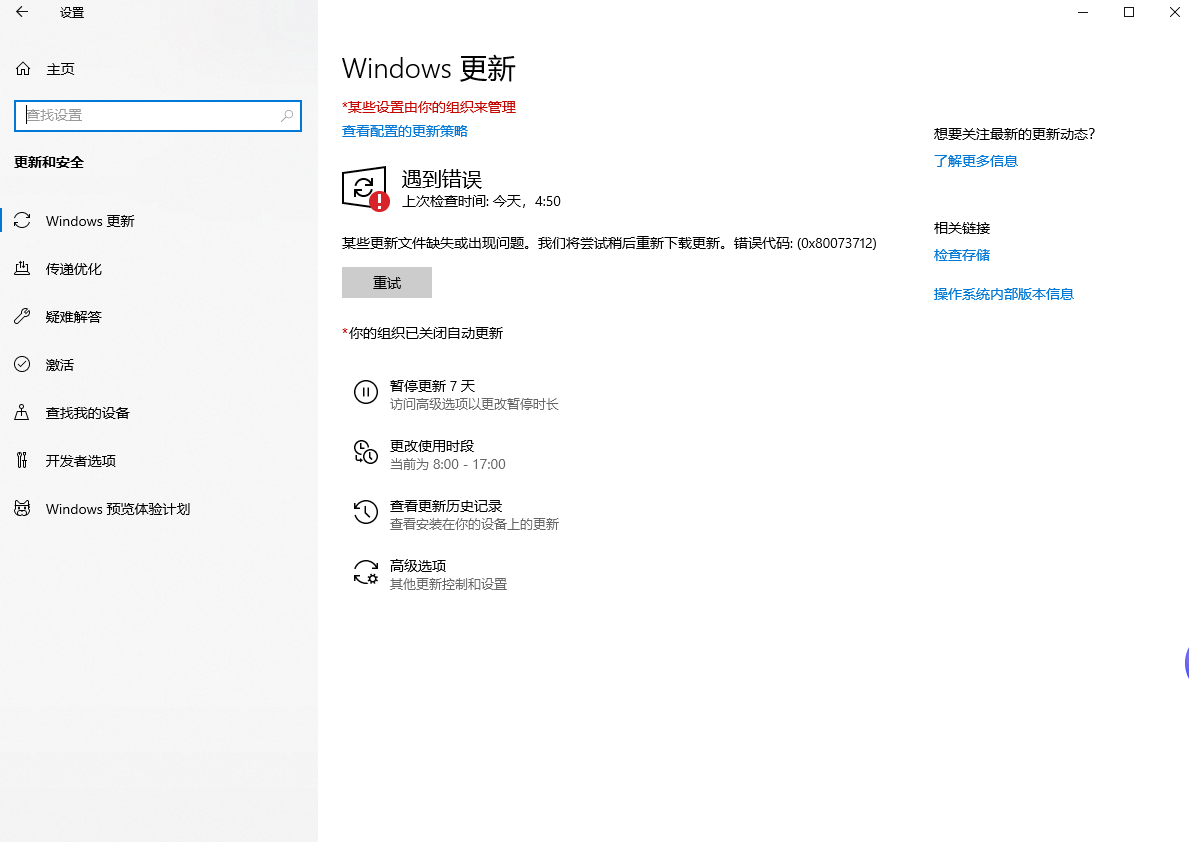Open 高级选项 option text

418,565
